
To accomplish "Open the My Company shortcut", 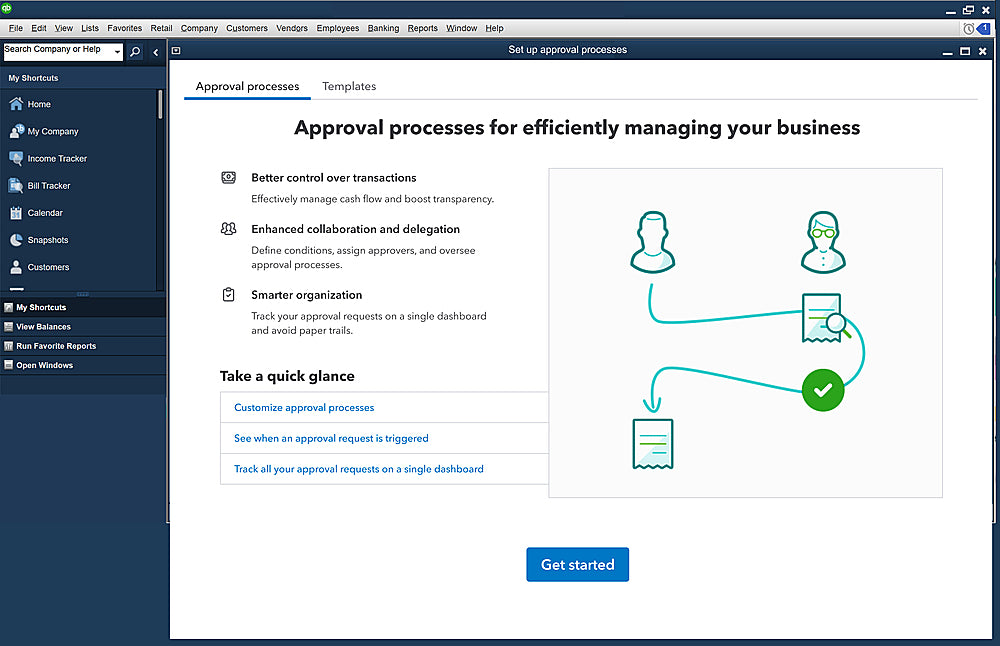I will click(x=52, y=131).
